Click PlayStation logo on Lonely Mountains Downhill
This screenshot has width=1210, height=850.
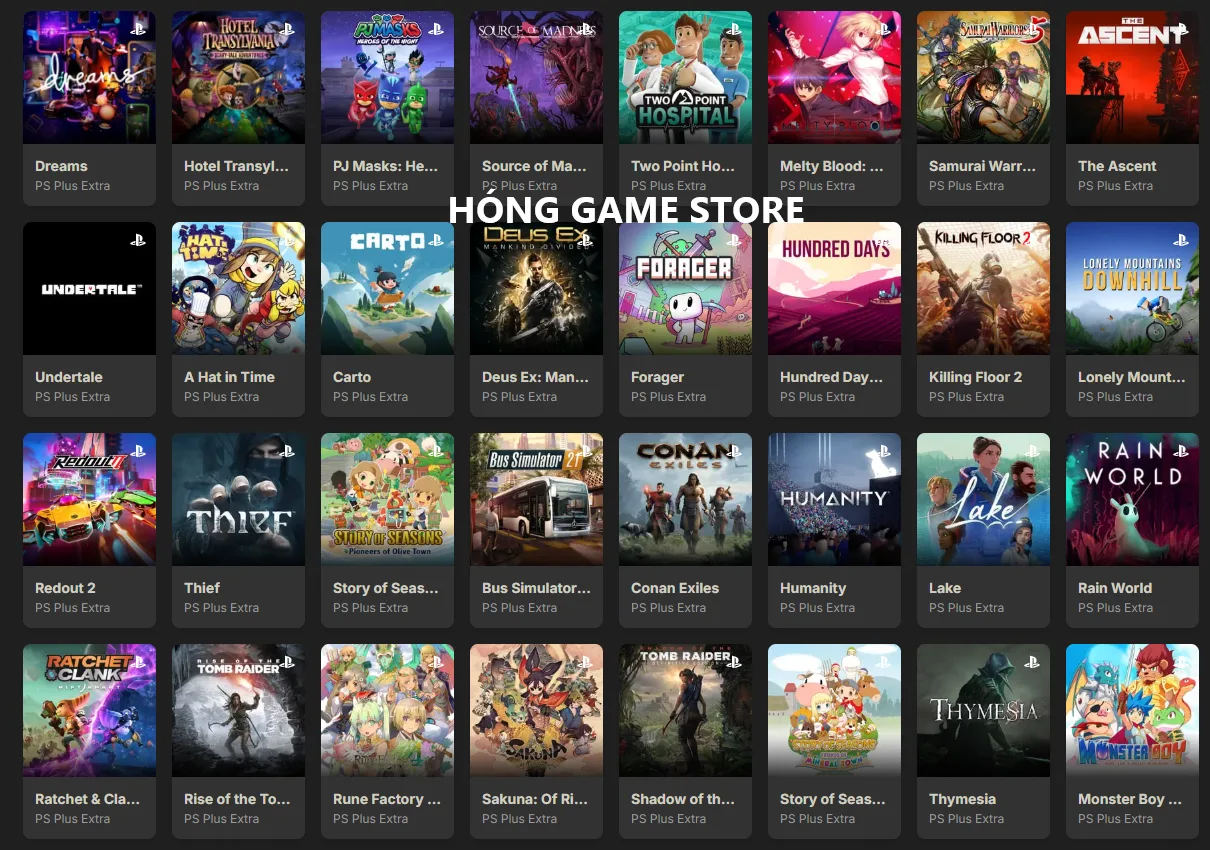click(1181, 240)
